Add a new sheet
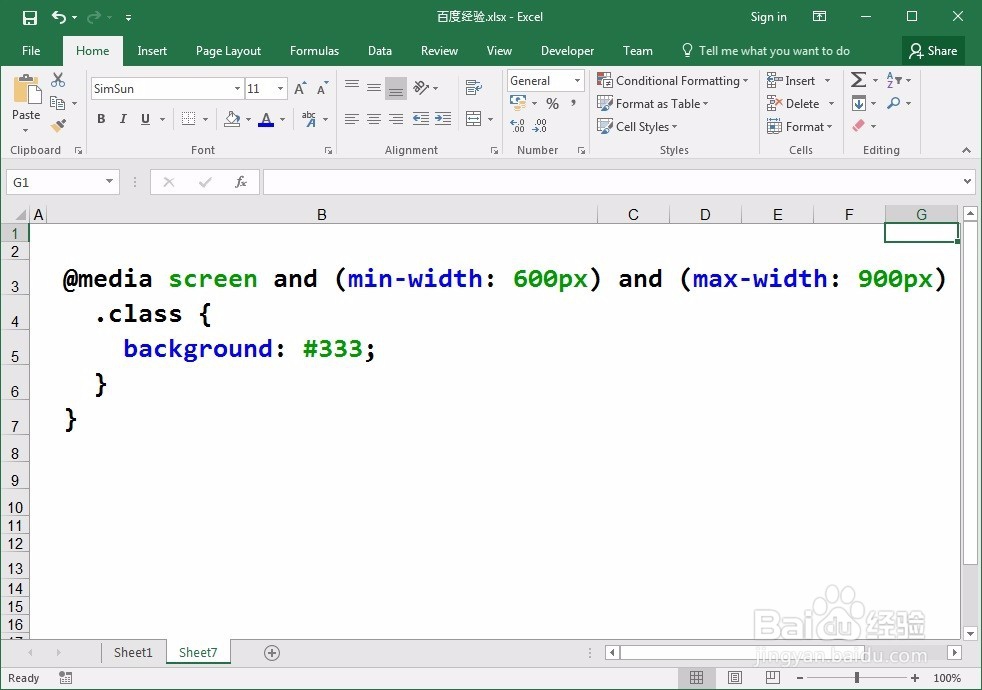This screenshot has height=690, width=982. click(x=272, y=653)
